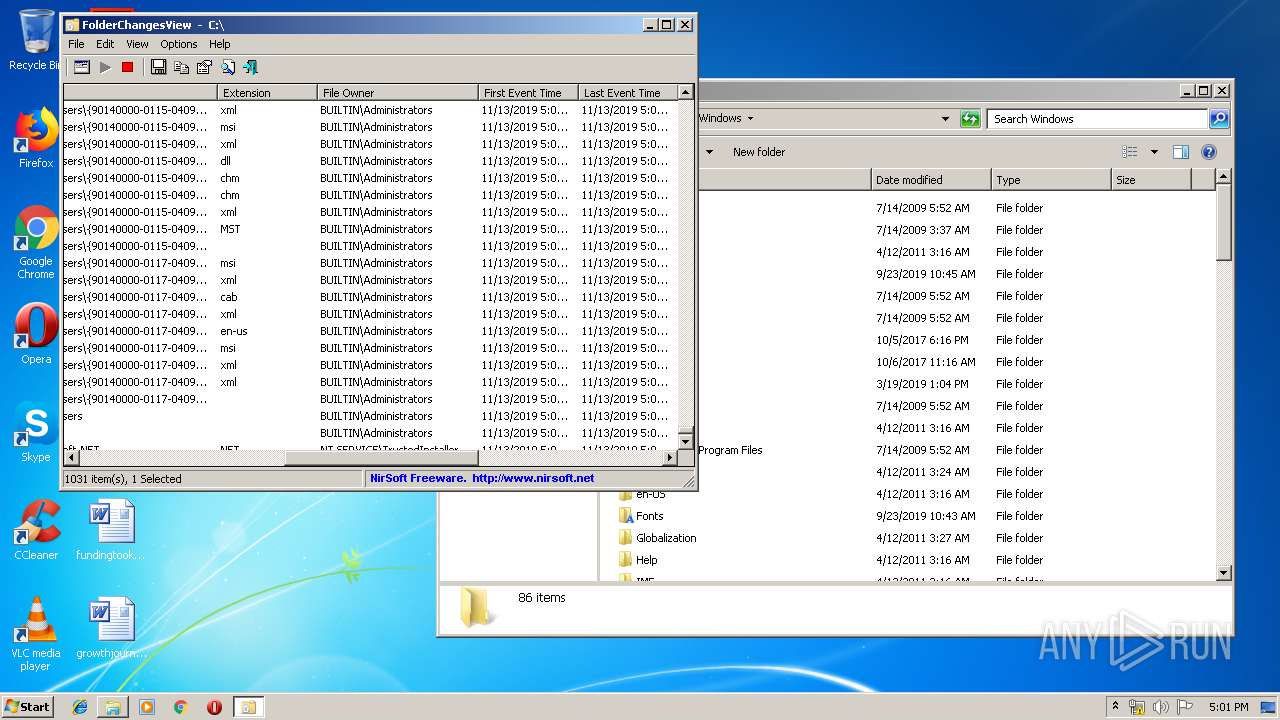Image resolution: width=1280 pixels, height=720 pixels.
Task: Open the Edit menu
Action: click(x=105, y=44)
